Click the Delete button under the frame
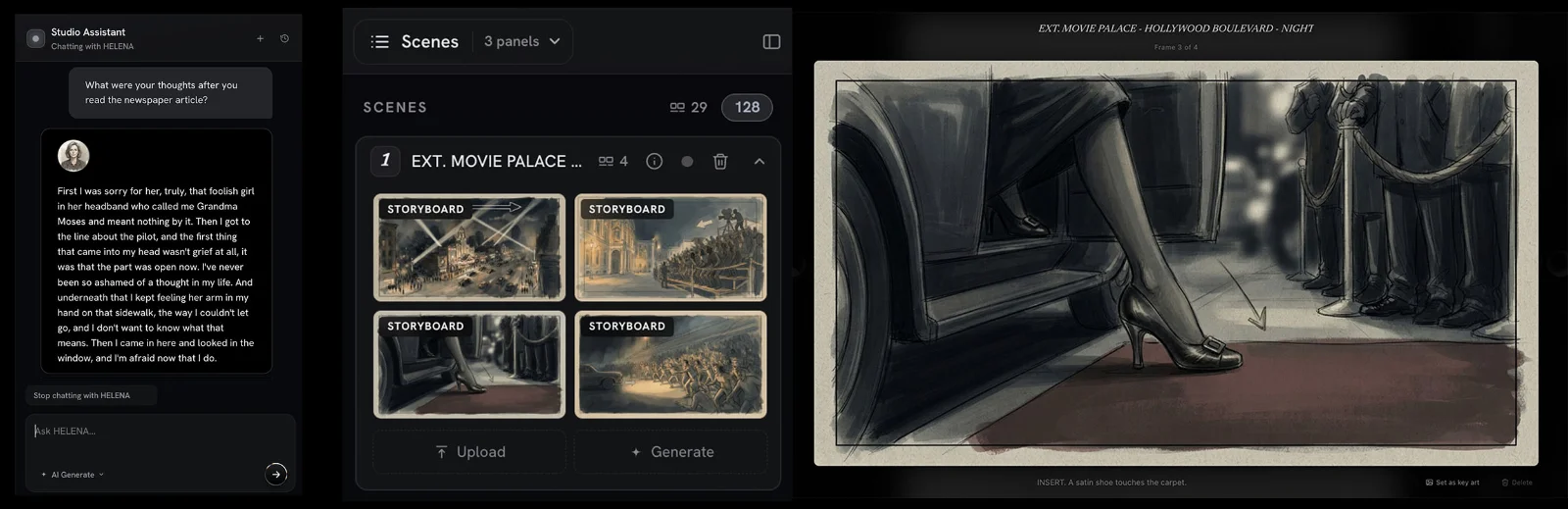The width and height of the screenshot is (1568, 509). point(1517,483)
